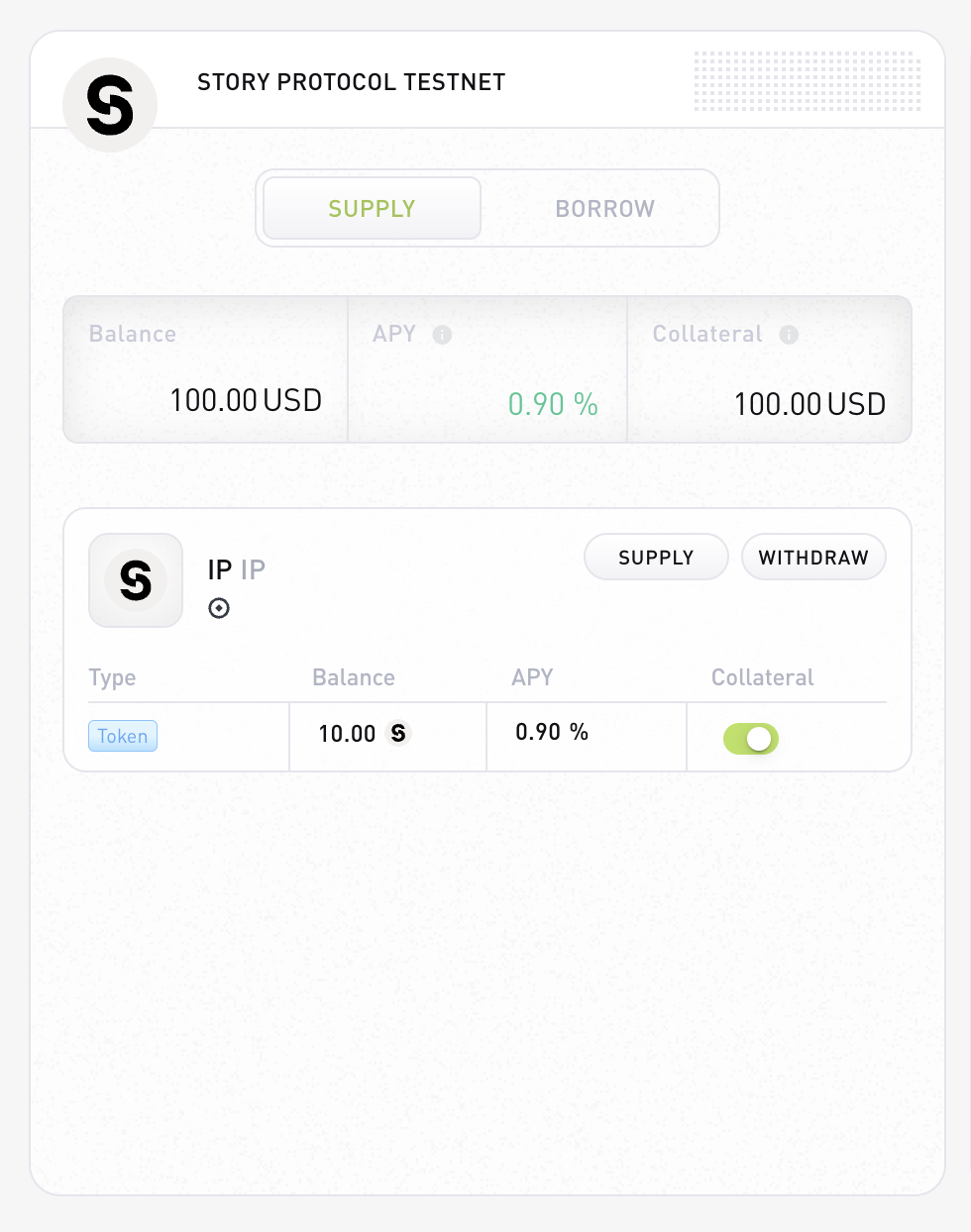
Task: Click the Story Protocol logo in header
Action: pyautogui.click(x=110, y=105)
